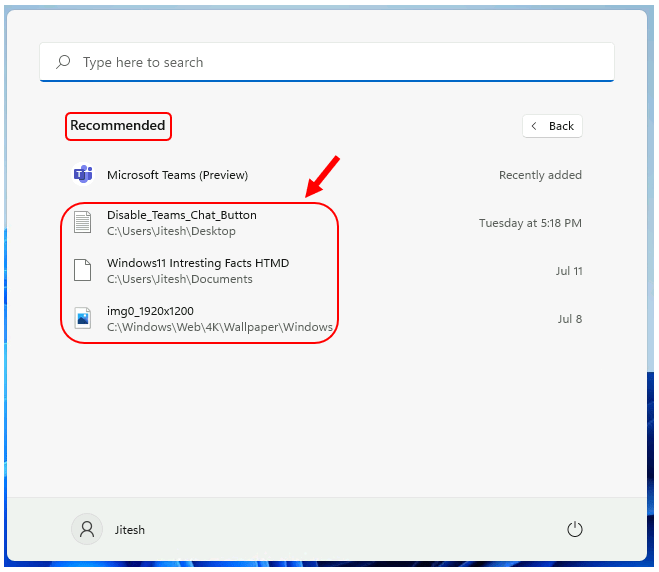This screenshot has height=572, width=659.
Task: Go back with the Back button
Action: 552,126
